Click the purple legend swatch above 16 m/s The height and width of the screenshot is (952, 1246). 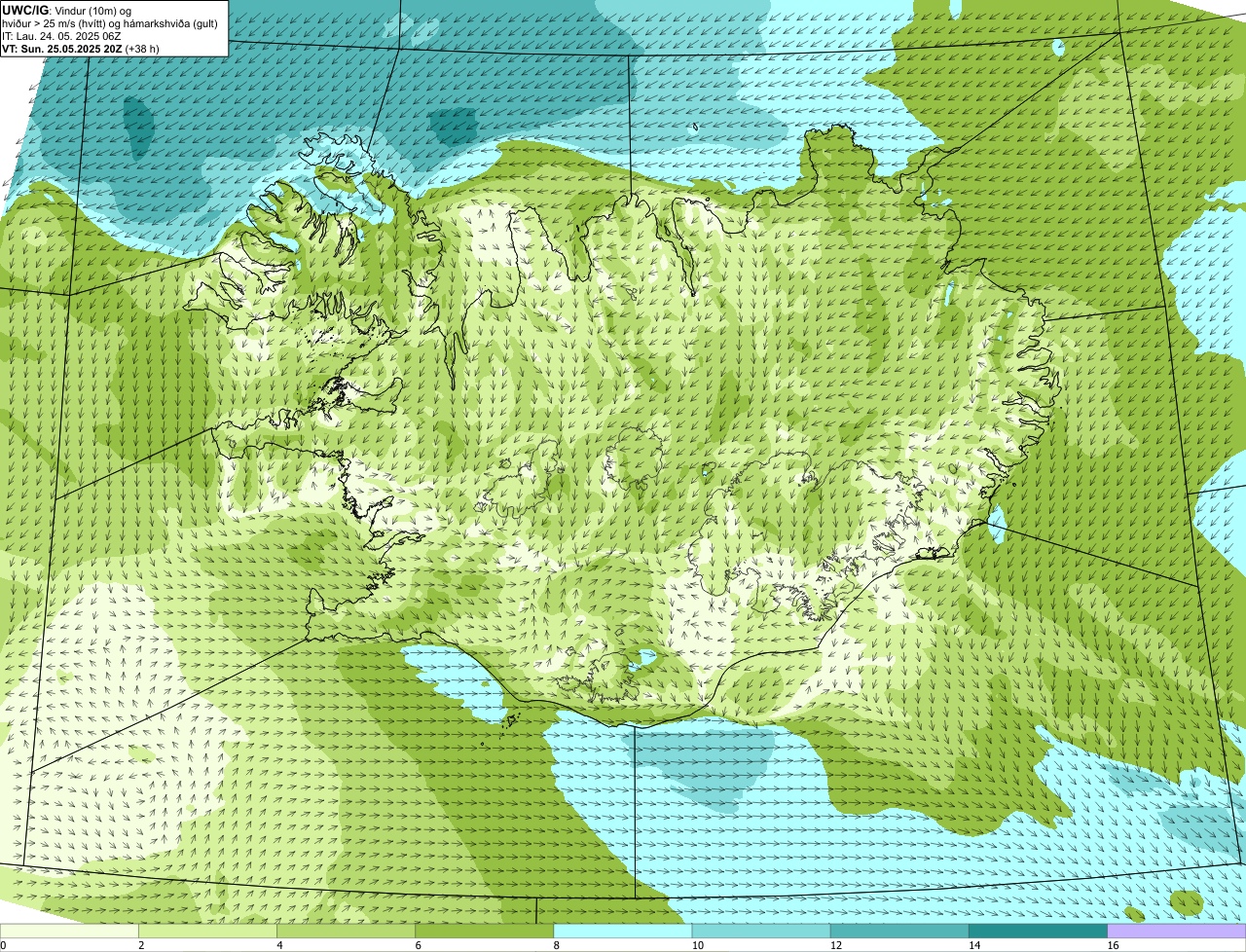pos(1176,932)
